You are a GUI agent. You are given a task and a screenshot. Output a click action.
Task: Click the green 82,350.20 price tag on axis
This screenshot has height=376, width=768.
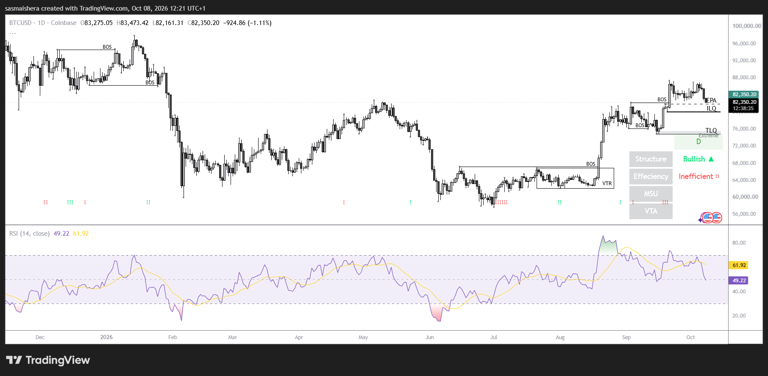pyautogui.click(x=744, y=94)
